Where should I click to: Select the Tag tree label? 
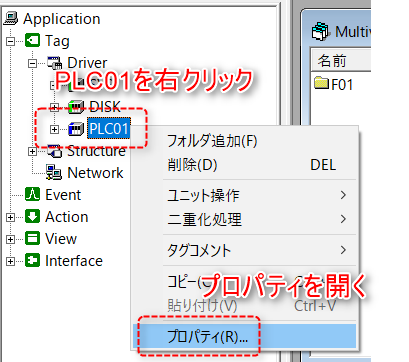pos(57,41)
